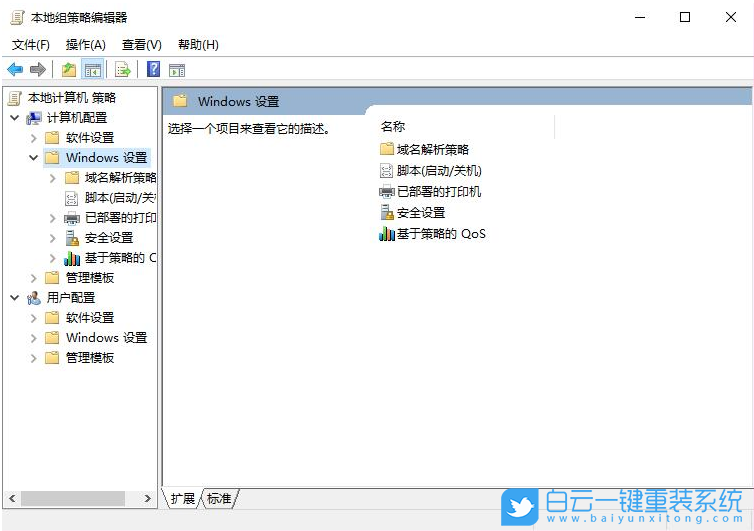
Task: Click the 安全设置 icon in right list
Action: pos(387,212)
